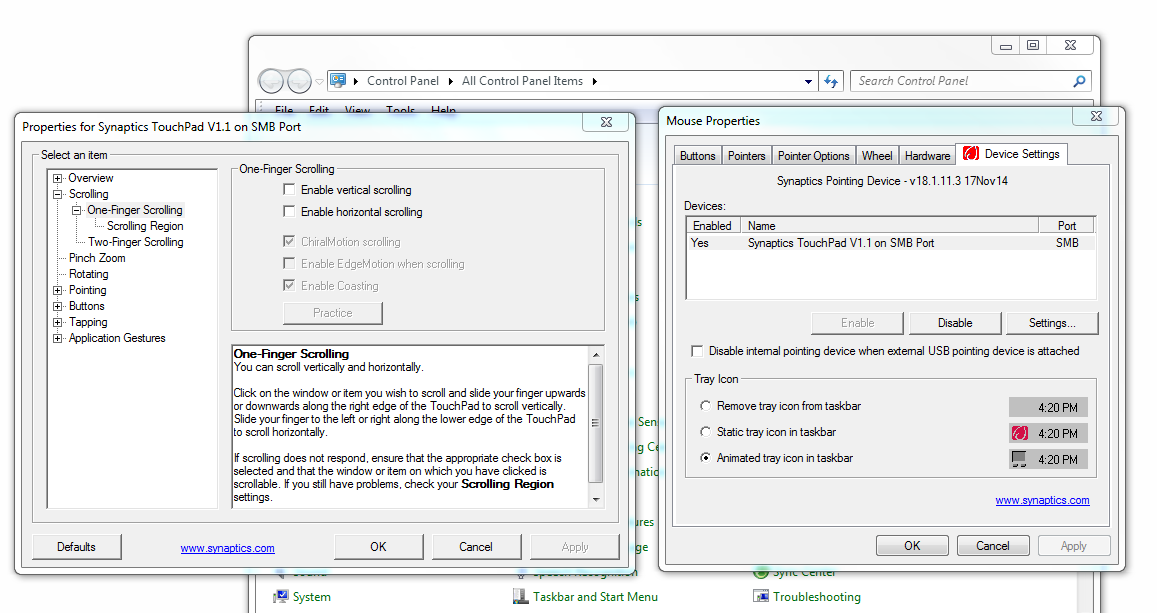Select Remove tray icon from taskbar
Viewport: 1157px width, 613px height.
tap(705, 406)
